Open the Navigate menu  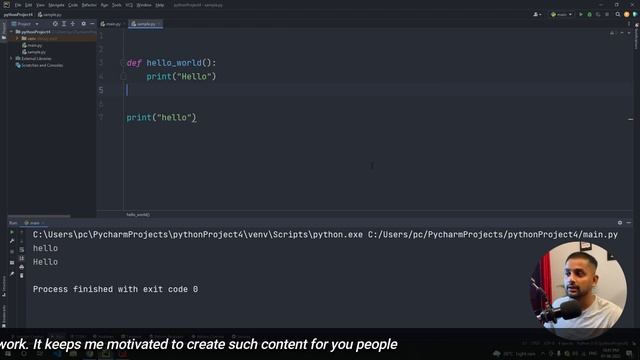(x=56, y=5)
